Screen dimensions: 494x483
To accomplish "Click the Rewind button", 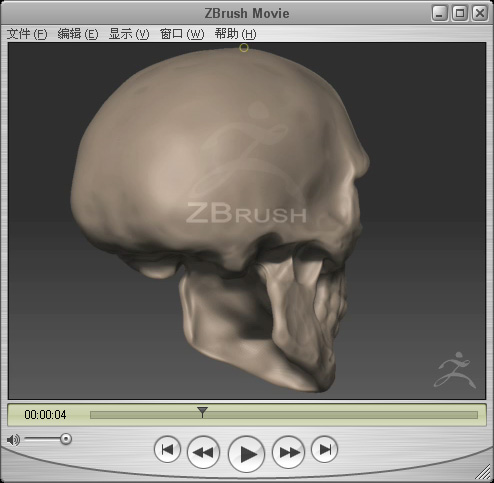I will tap(203, 452).
